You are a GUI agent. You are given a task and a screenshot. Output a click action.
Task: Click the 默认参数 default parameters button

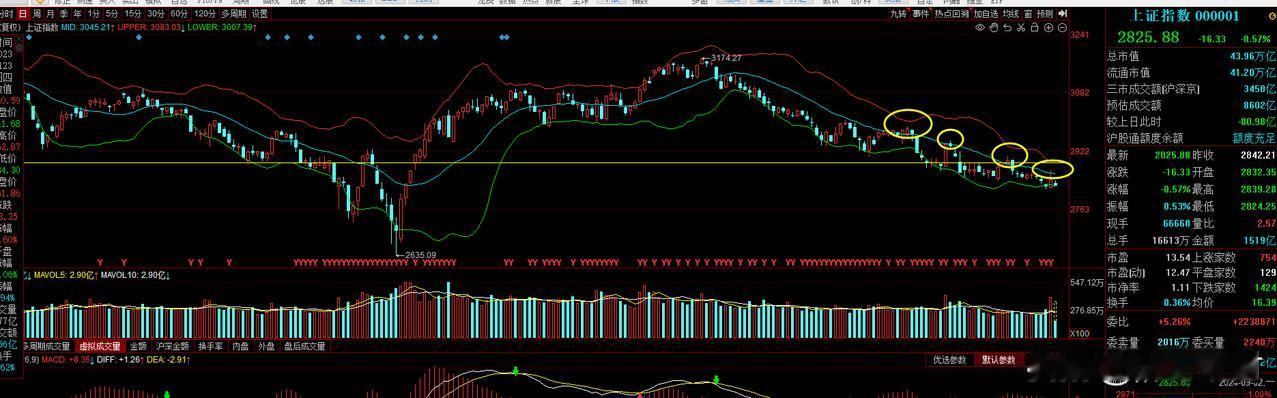click(999, 360)
